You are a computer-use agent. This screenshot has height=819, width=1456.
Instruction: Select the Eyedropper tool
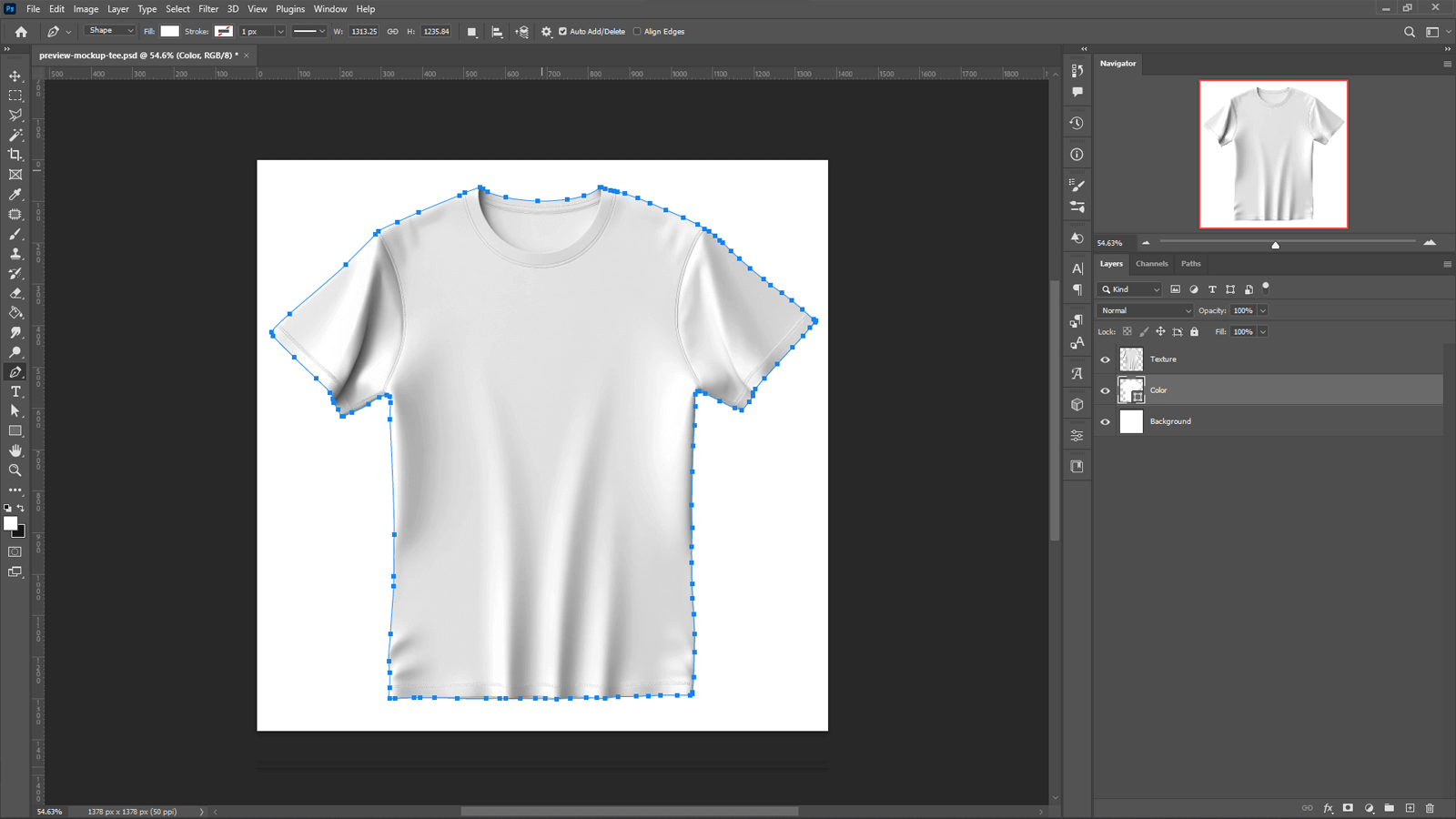(15, 195)
